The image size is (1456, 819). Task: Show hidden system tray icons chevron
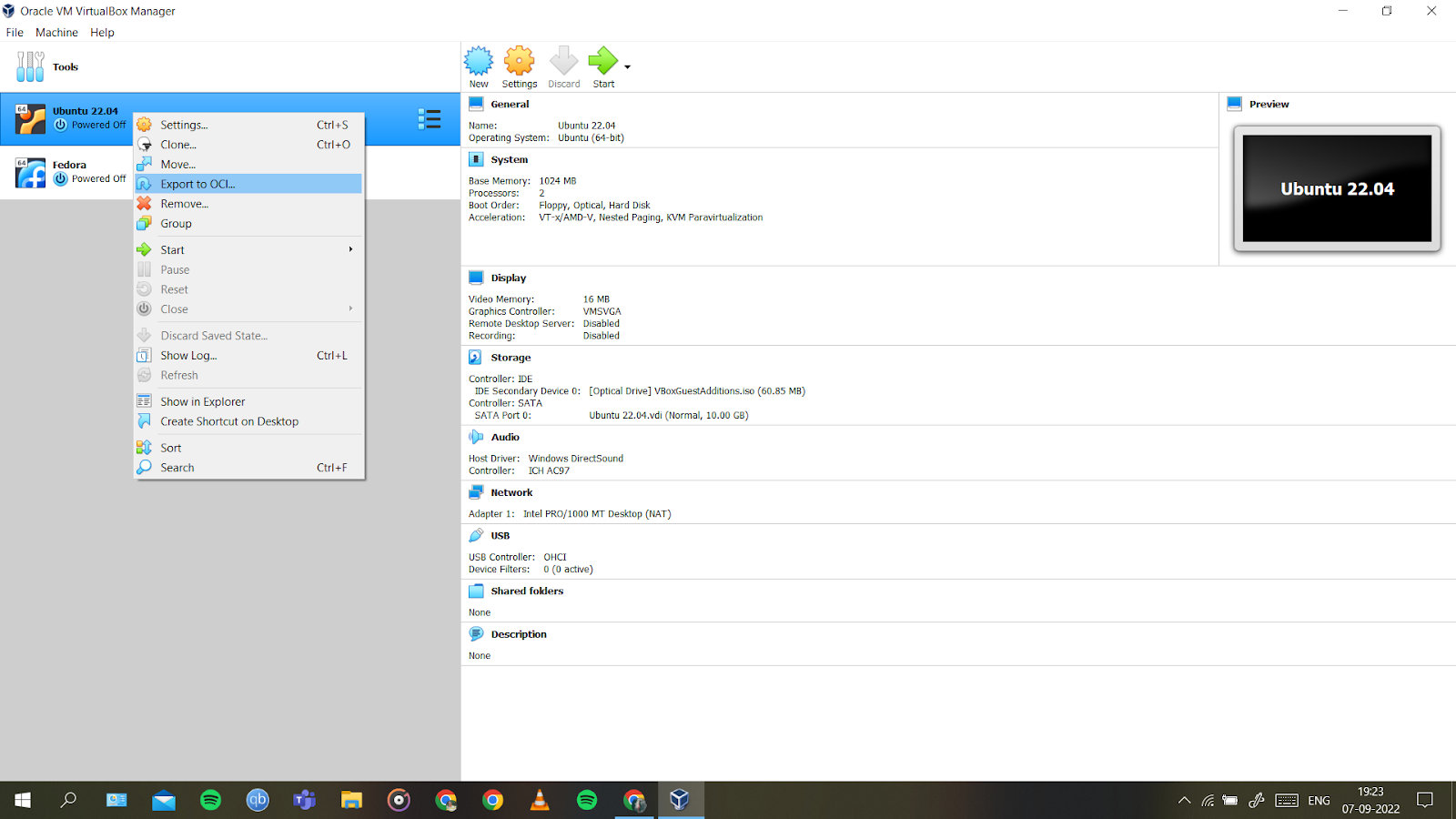tap(1184, 801)
